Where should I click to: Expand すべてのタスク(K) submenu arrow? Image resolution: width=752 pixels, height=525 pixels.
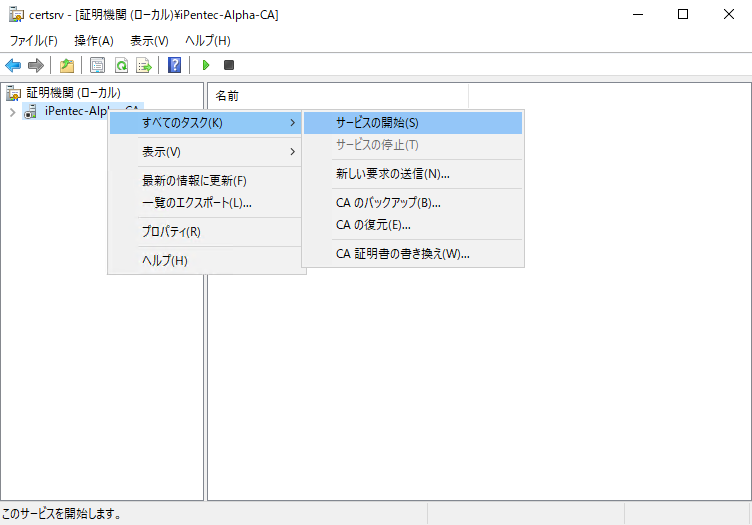click(293, 123)
